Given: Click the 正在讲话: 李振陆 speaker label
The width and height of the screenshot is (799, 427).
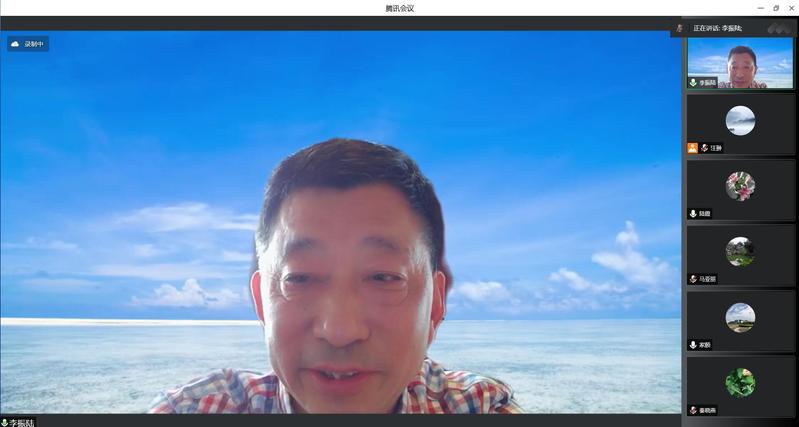Looking at the screenshot, I should (725, 28).
